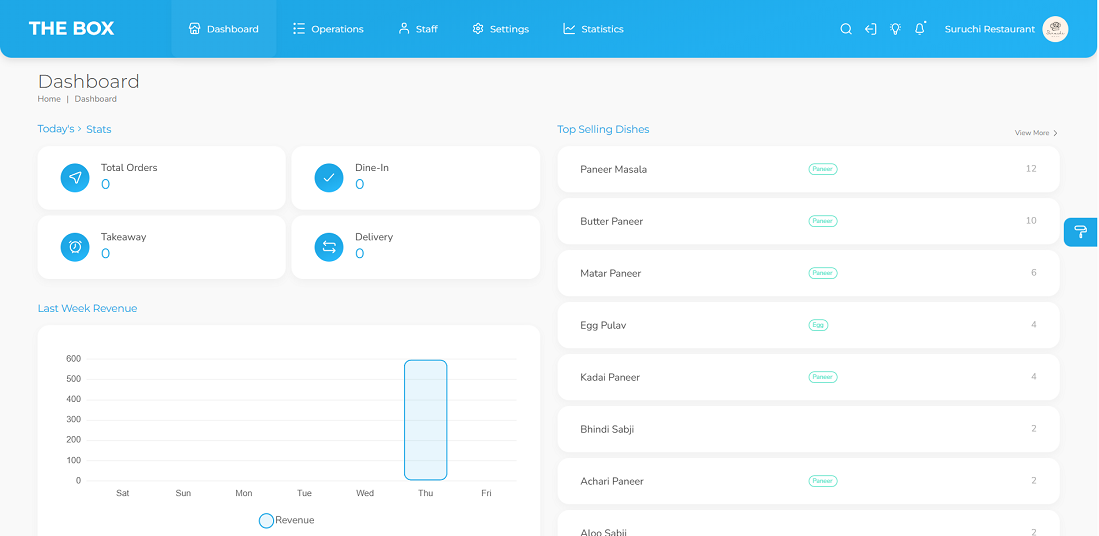
Task: Click the lightbulb icon in header
Action: tap(896, 29)
